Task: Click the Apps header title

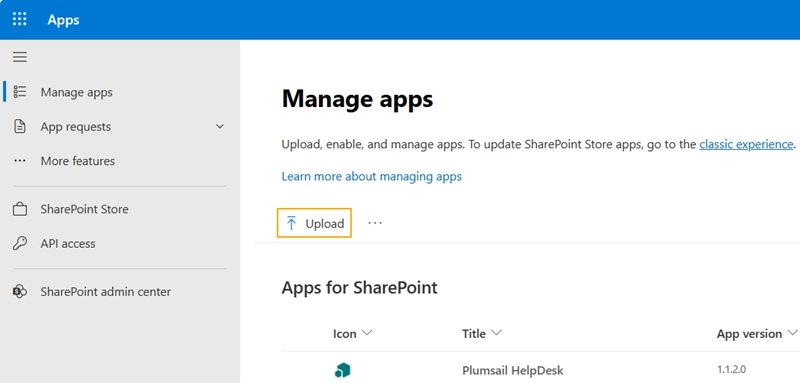Action: pyautogui.click(x=63, y=20)
